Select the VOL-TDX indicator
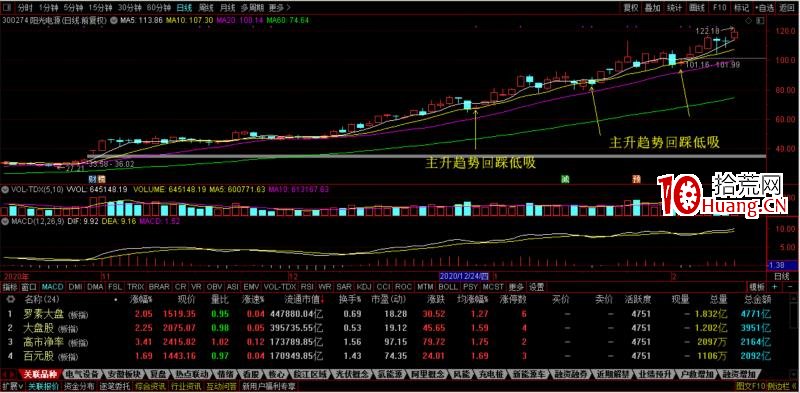This screenshot has height=393, width=800. [280, 287]
